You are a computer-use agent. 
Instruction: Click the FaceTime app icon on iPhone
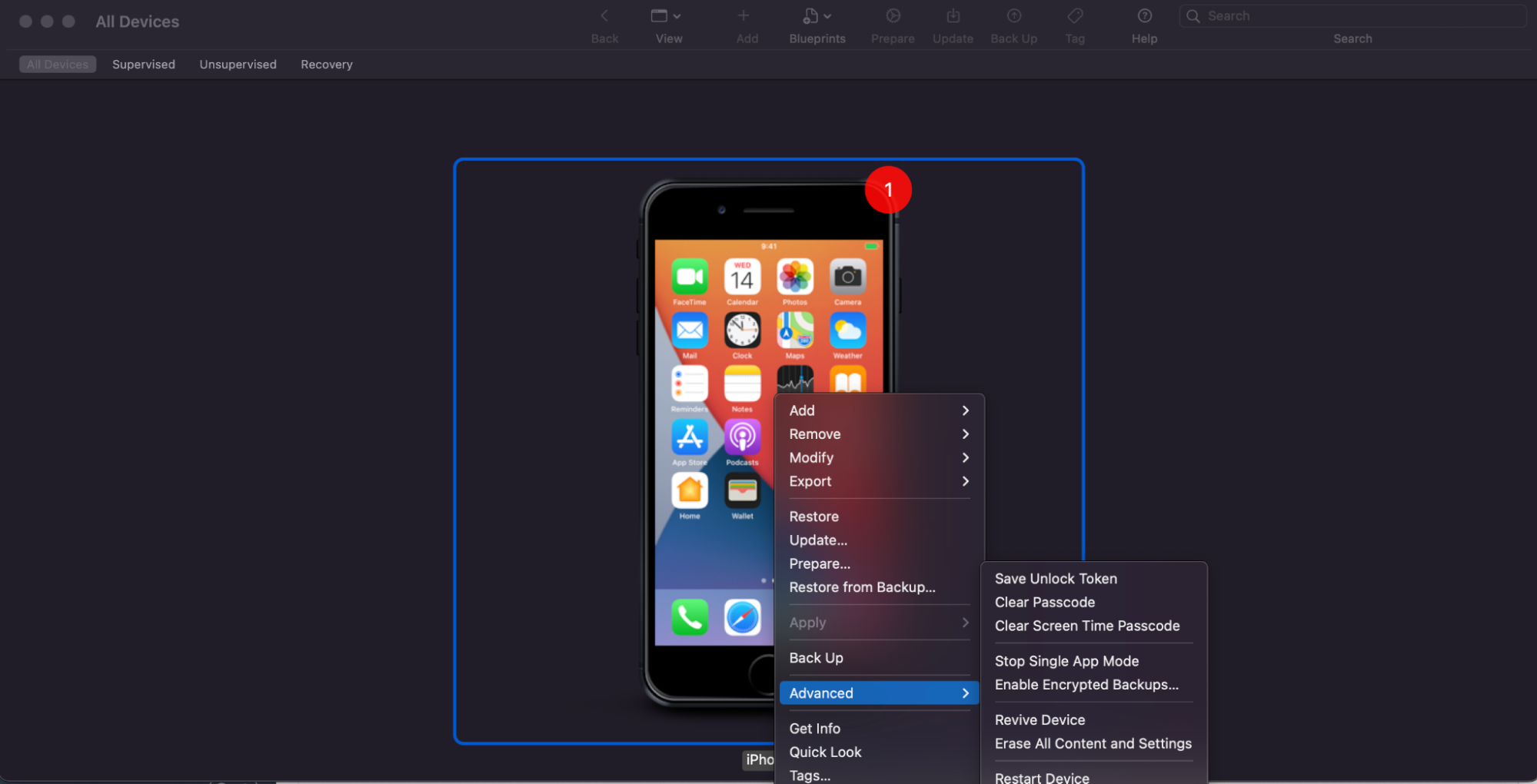[690, 277]
